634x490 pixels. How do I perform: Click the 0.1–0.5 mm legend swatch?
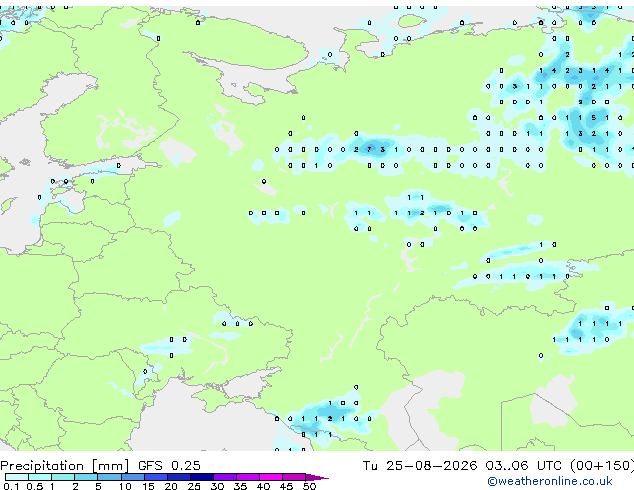pyautogui.click(x=17, y=477)
